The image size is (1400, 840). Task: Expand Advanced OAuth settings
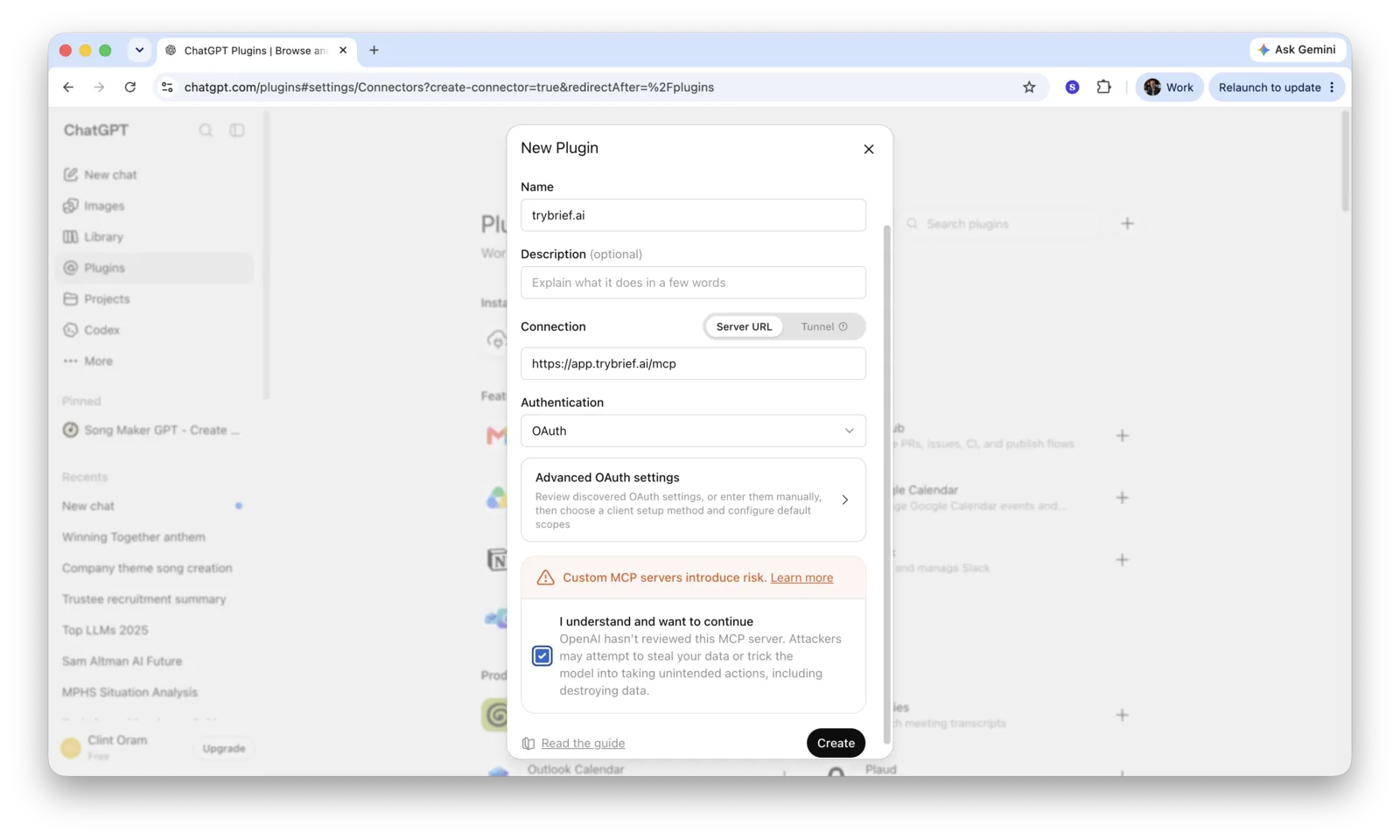click(x=693, y=500)
